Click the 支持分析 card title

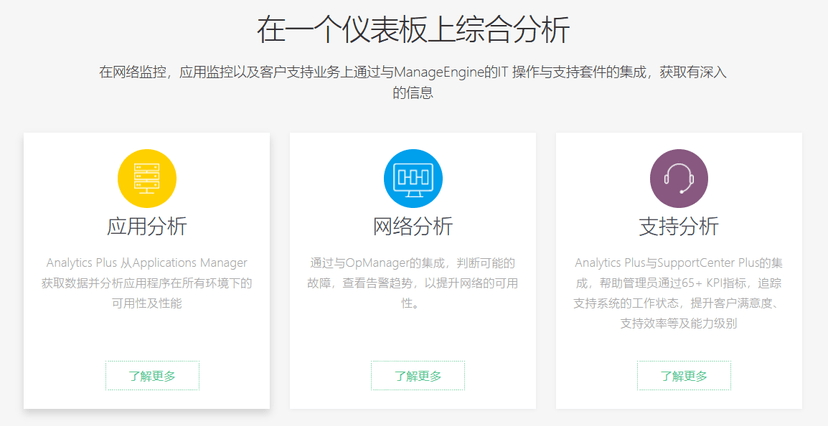tap(678, 226)
